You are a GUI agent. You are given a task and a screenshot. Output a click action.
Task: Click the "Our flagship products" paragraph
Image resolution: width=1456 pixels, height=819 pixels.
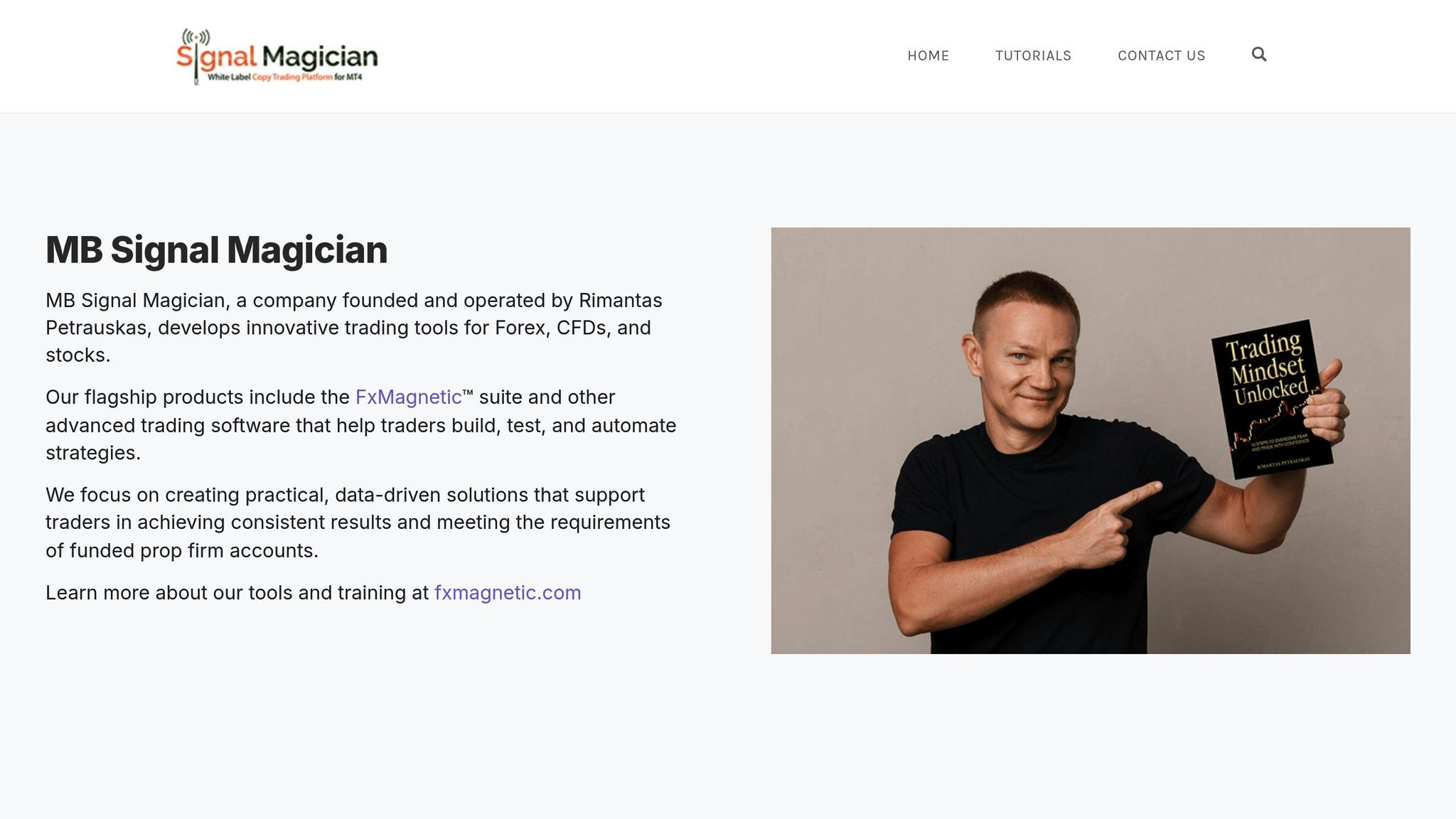click(360, 425)
